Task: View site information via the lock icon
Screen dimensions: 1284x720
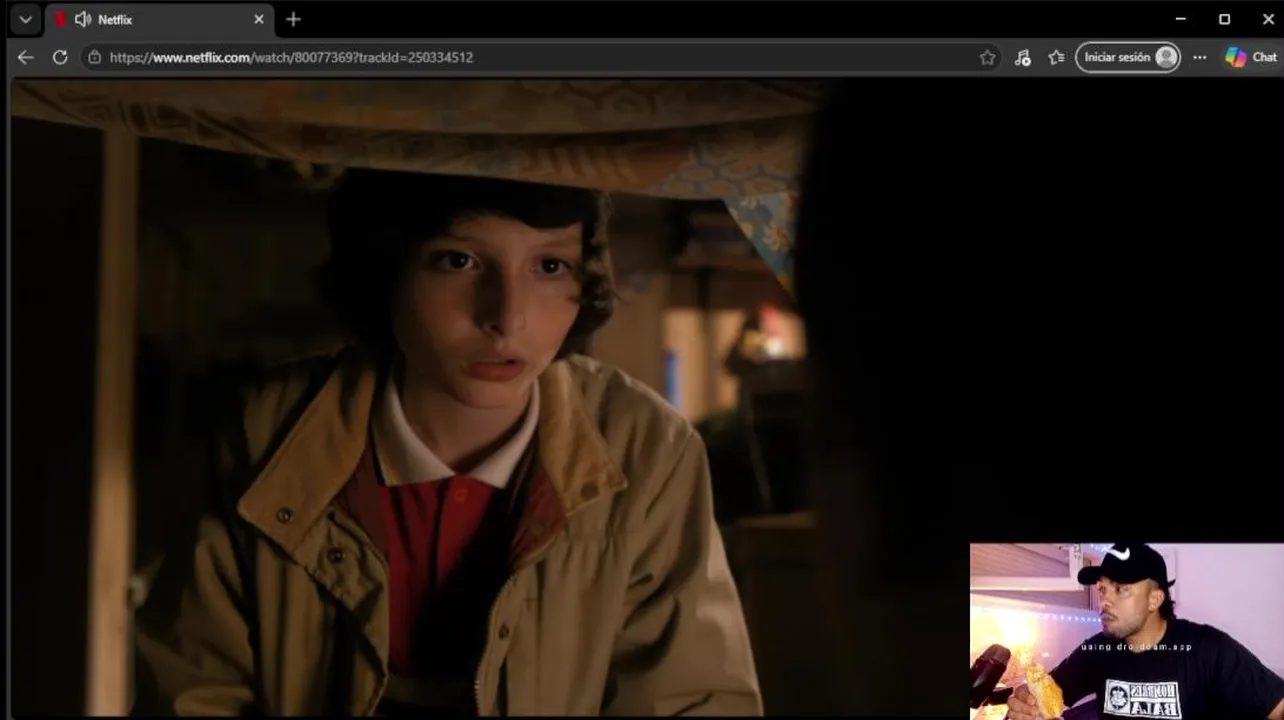Action: click(x=94, y=57)
